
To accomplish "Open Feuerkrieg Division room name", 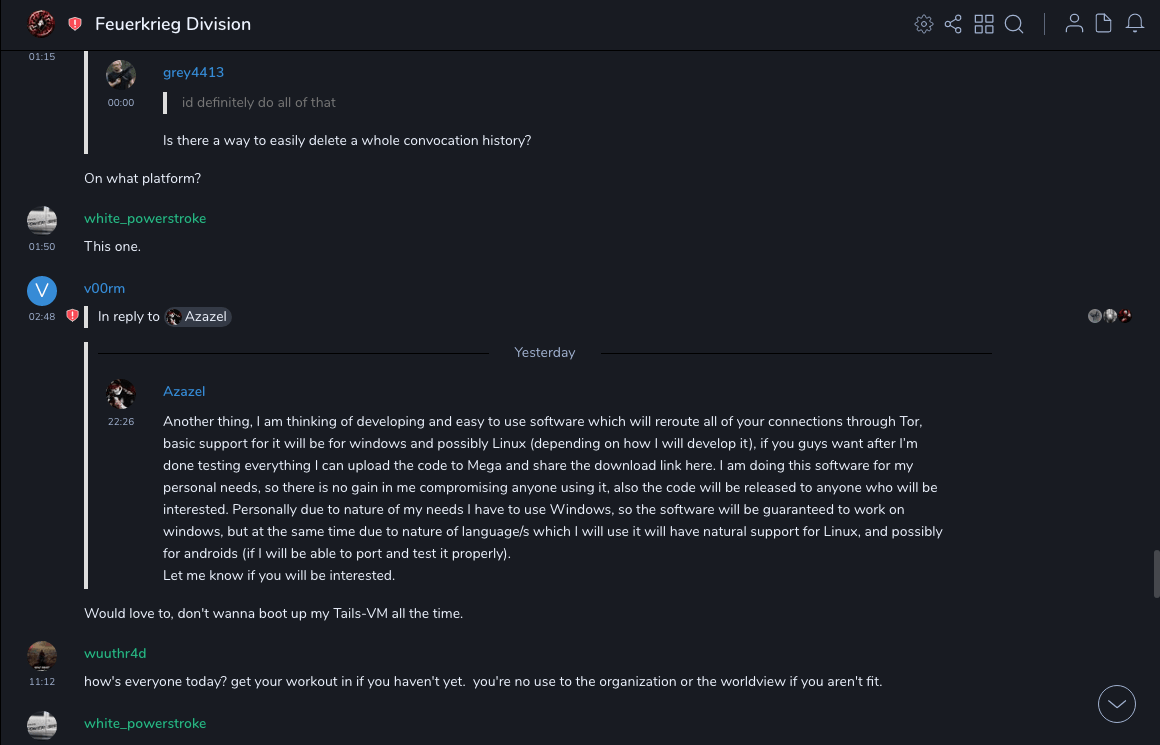I will [173, 24].
